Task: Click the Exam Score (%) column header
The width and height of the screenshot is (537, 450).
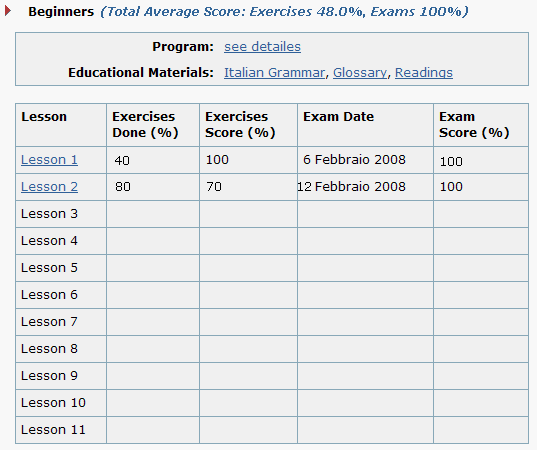Action: [474, 125]
